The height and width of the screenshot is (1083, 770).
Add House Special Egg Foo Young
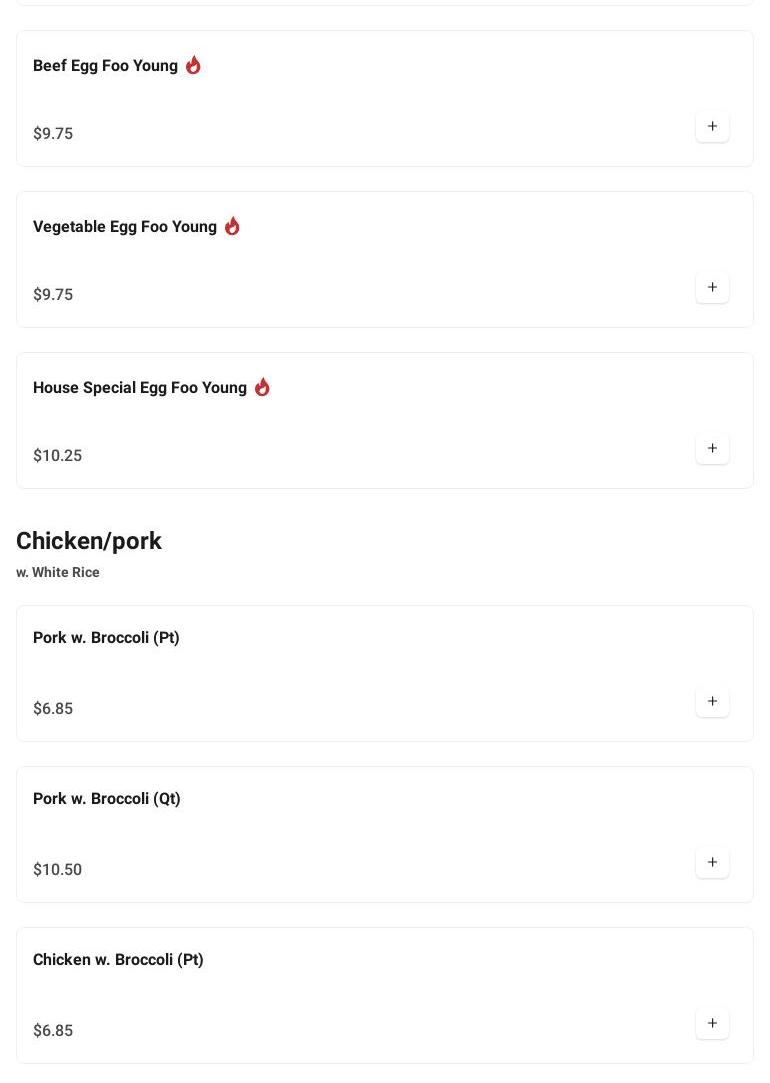712,449
